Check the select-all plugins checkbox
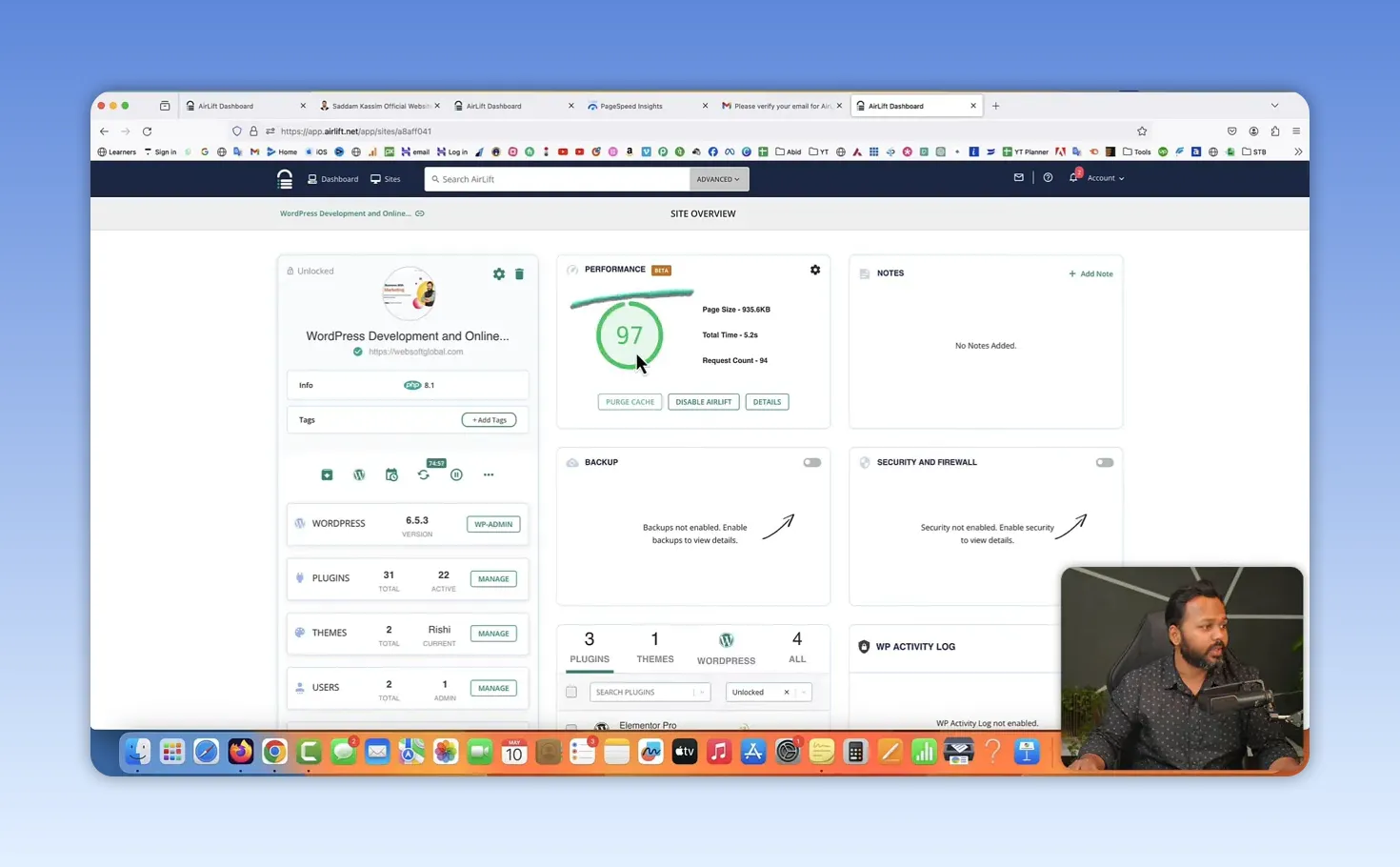Screen dimensions: 1400x867 (571, 692)
